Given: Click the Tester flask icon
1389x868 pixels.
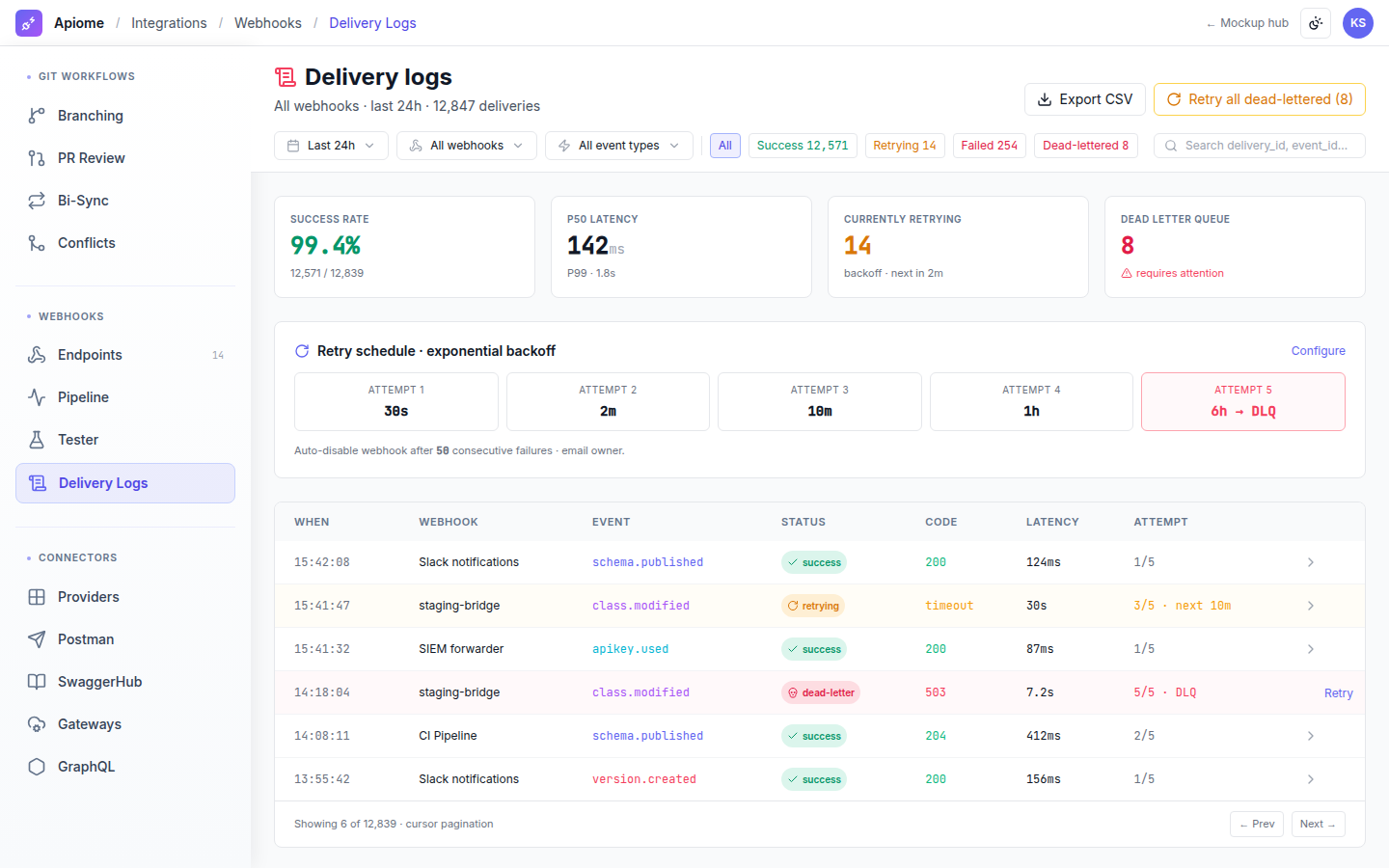Looking at the screenshot, I should (37, 440).
